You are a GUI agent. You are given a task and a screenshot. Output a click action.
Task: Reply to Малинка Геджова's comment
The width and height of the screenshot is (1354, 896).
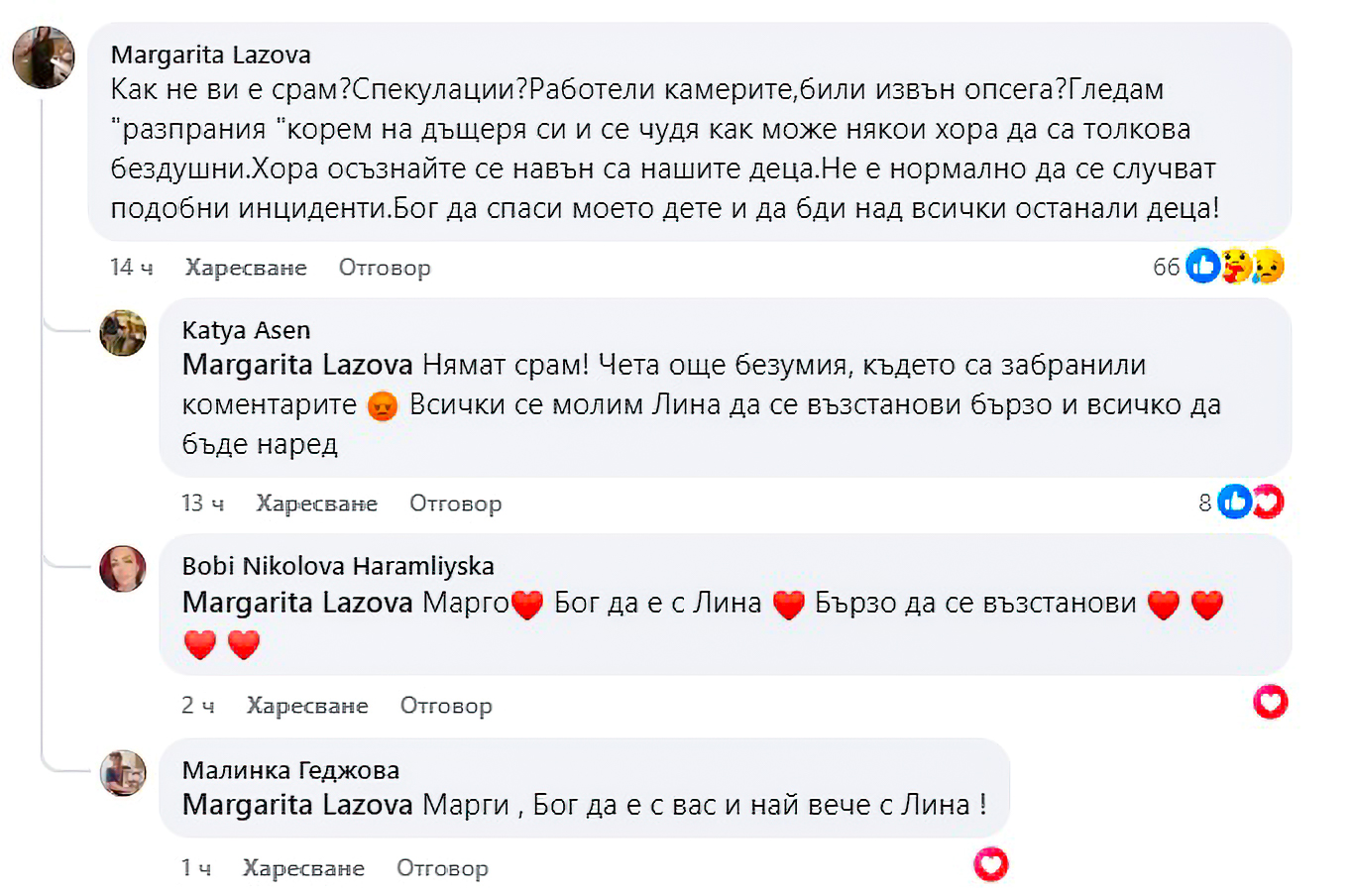pos(442,868)
